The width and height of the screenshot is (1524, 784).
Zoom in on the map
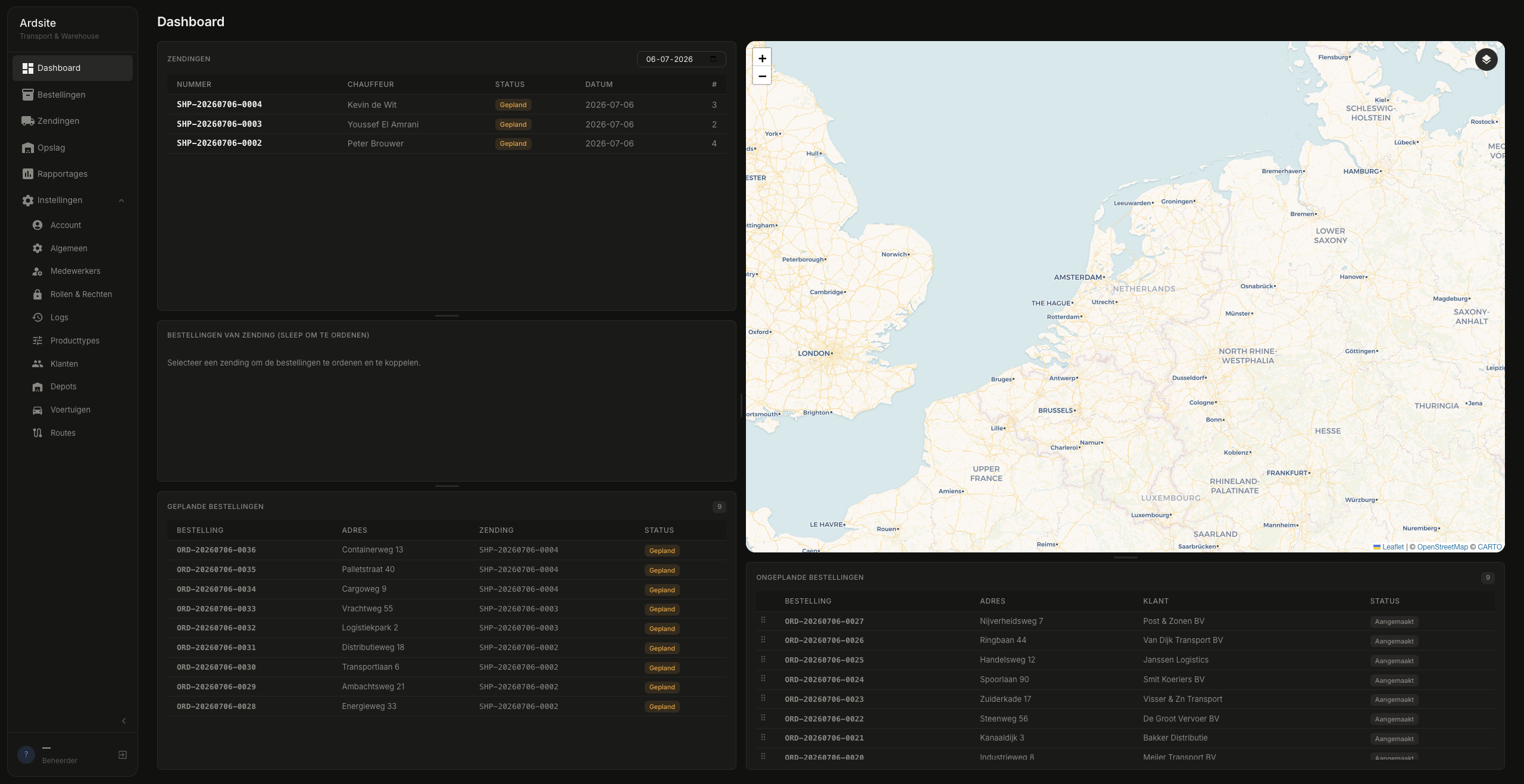[x=762, y=58]
